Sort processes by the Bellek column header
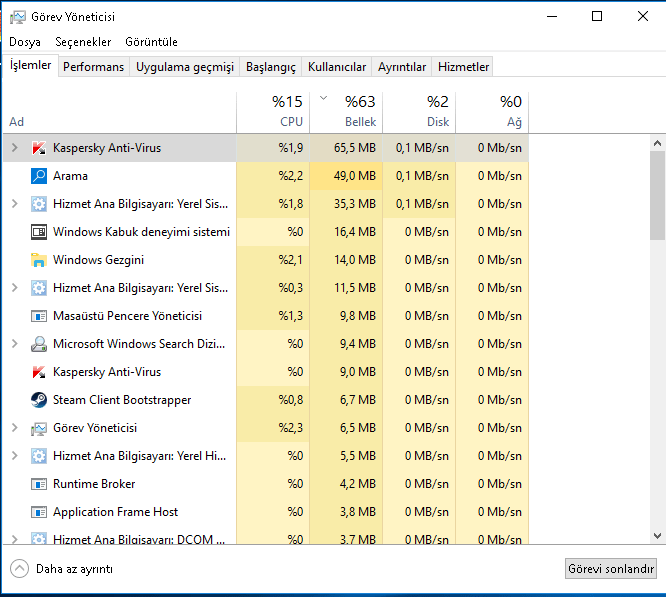 tap(346, 112)
